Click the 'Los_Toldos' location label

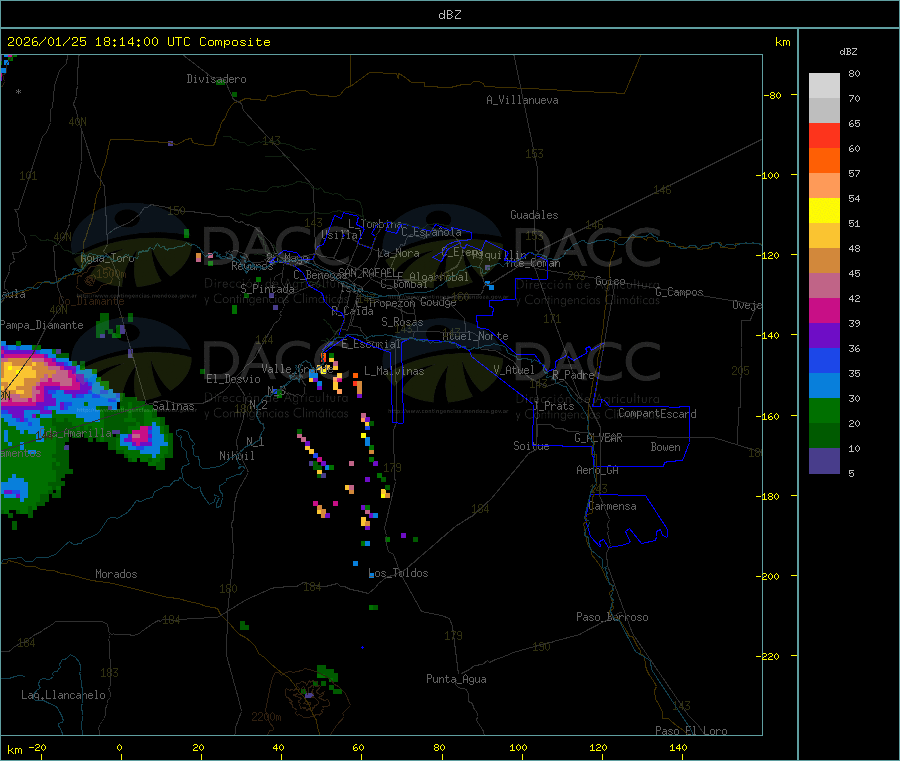pos(398,573)
